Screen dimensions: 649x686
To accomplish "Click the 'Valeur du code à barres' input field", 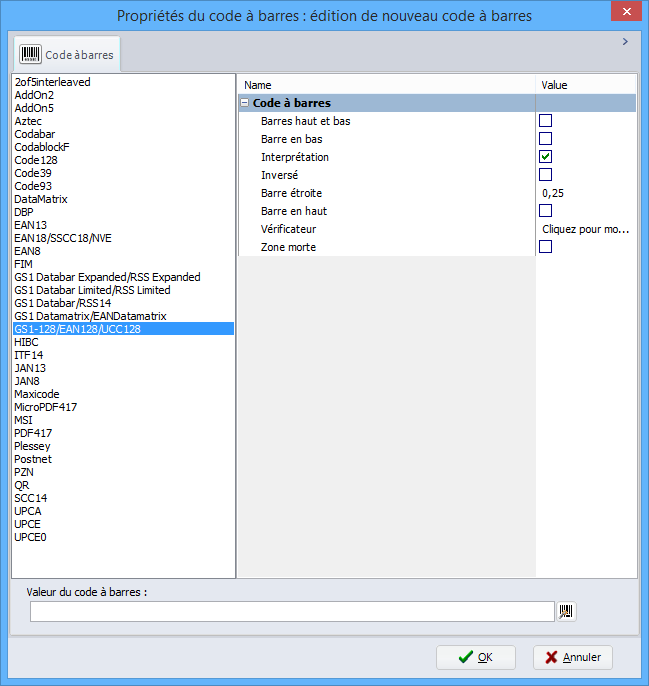I will point(291,611).
